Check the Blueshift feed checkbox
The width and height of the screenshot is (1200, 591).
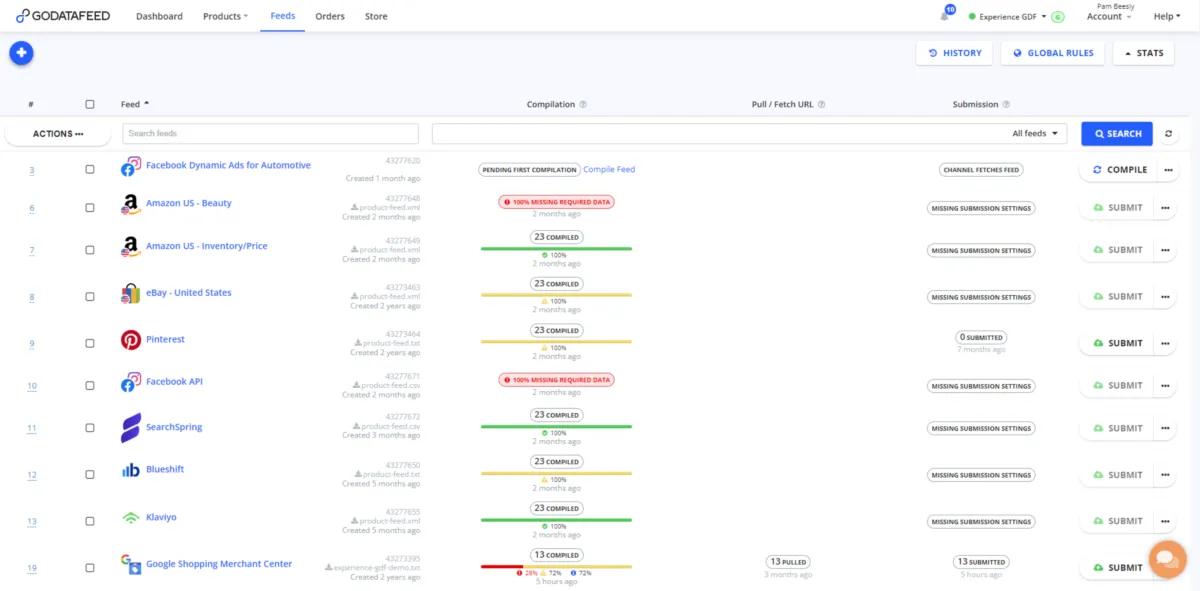(90, 475)
